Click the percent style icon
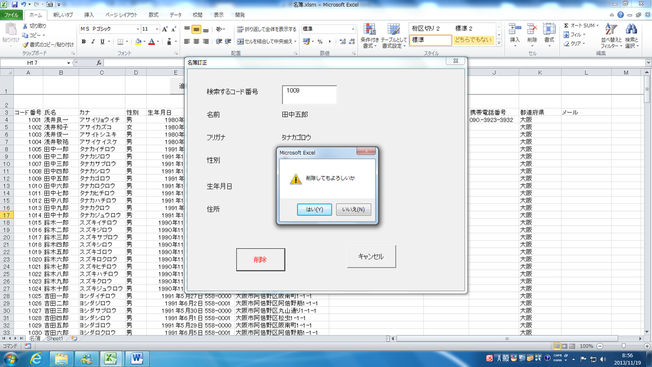The width and height of the screenshot is (652, 367). [320, 42]
